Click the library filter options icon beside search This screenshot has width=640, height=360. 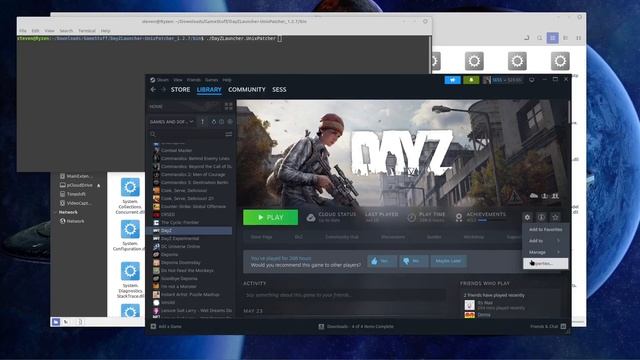pyautogui.click(x=229, y=134)
